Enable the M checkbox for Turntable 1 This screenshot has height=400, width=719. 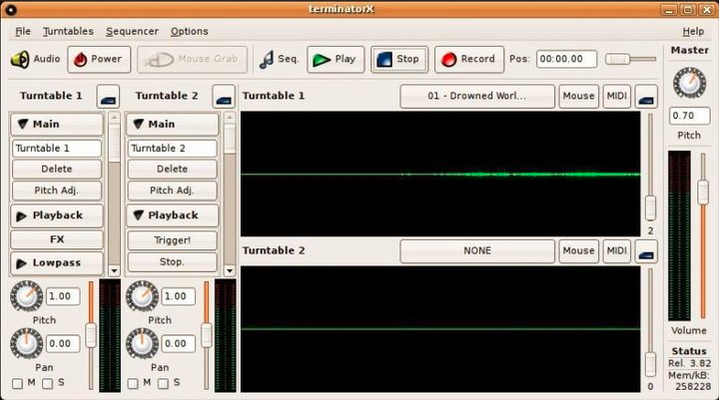coord(17,383)
